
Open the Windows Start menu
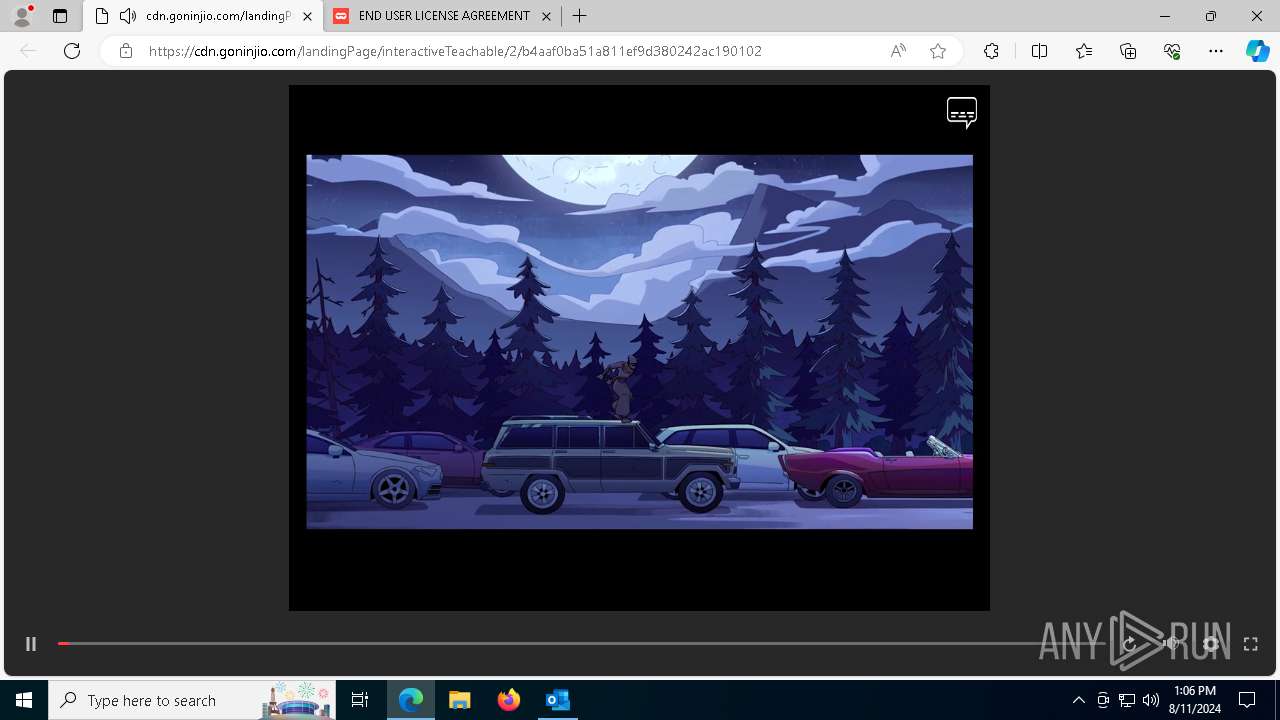[x=24, y=700]
